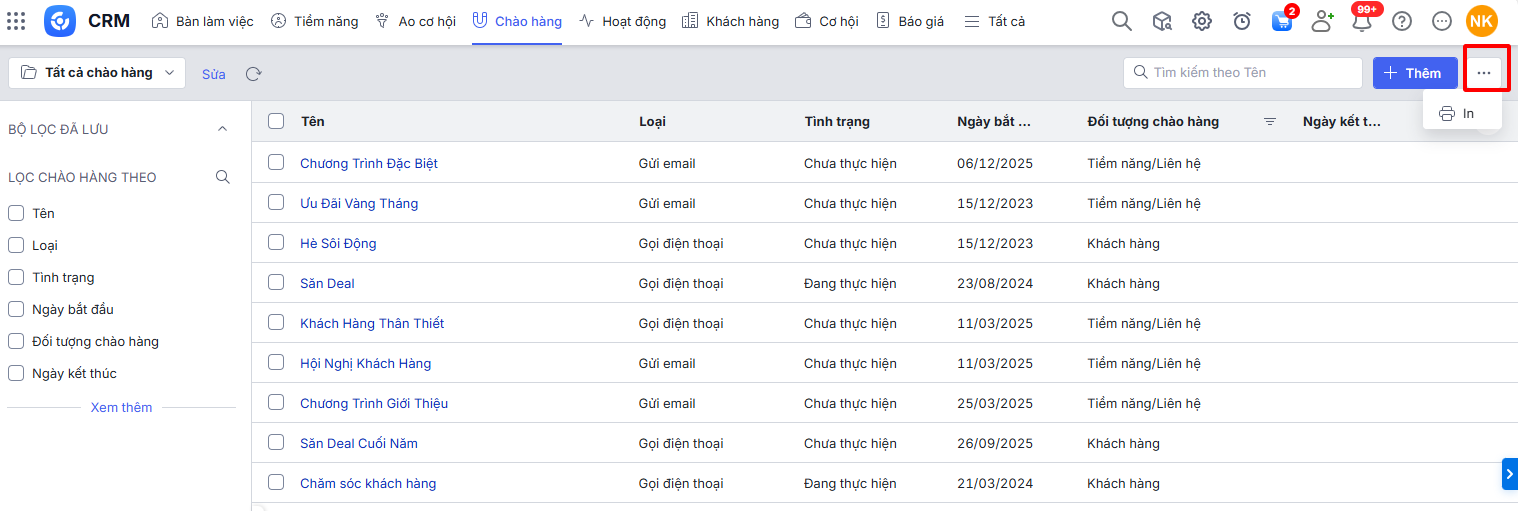This screenshot has height=511, width=1518.
Task: Open the notifications bell icon
Action: coord(1361,21)
